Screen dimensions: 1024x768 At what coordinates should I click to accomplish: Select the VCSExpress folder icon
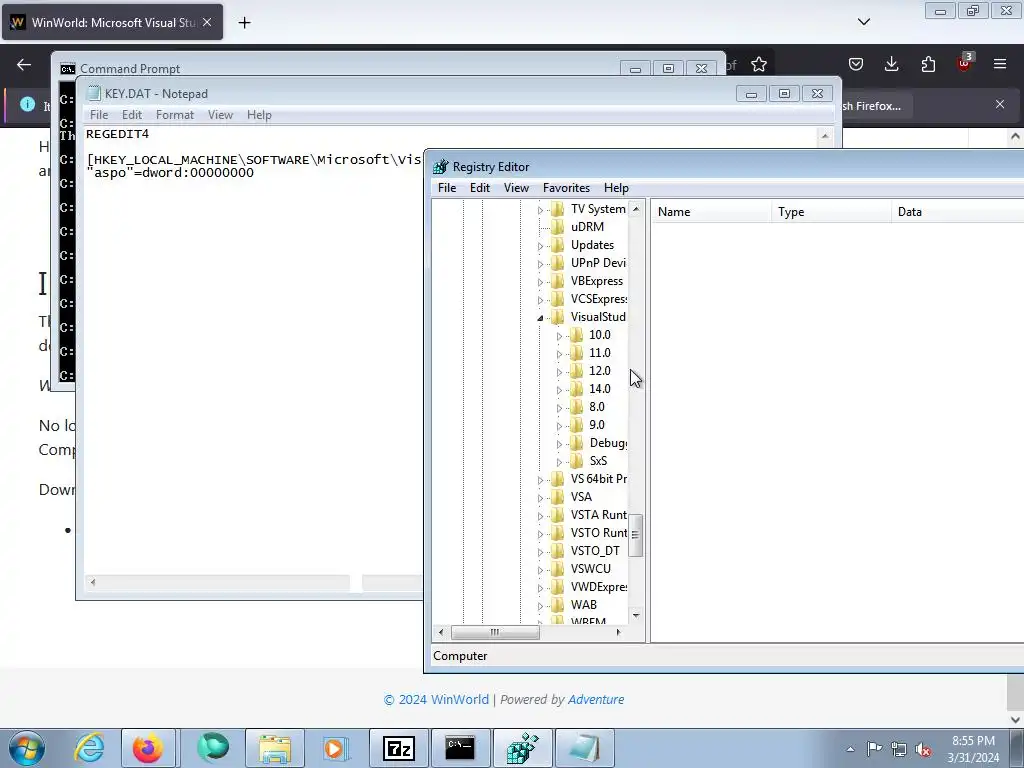(557, 298)
